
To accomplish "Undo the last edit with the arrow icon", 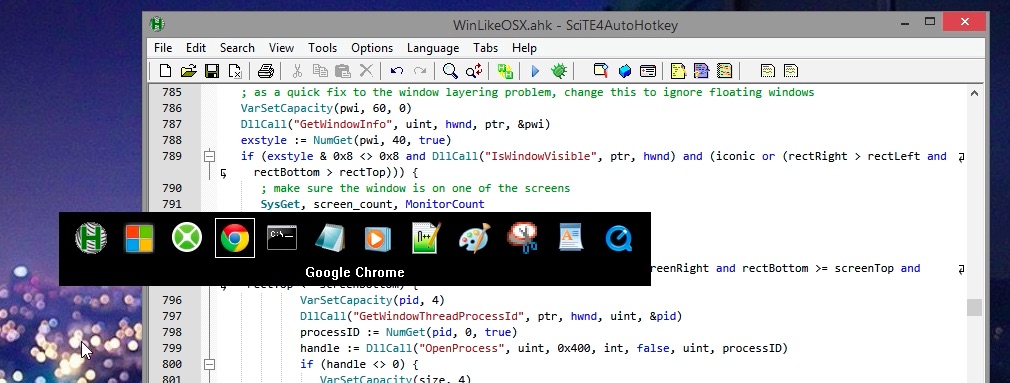I will [x=397, y=71].
